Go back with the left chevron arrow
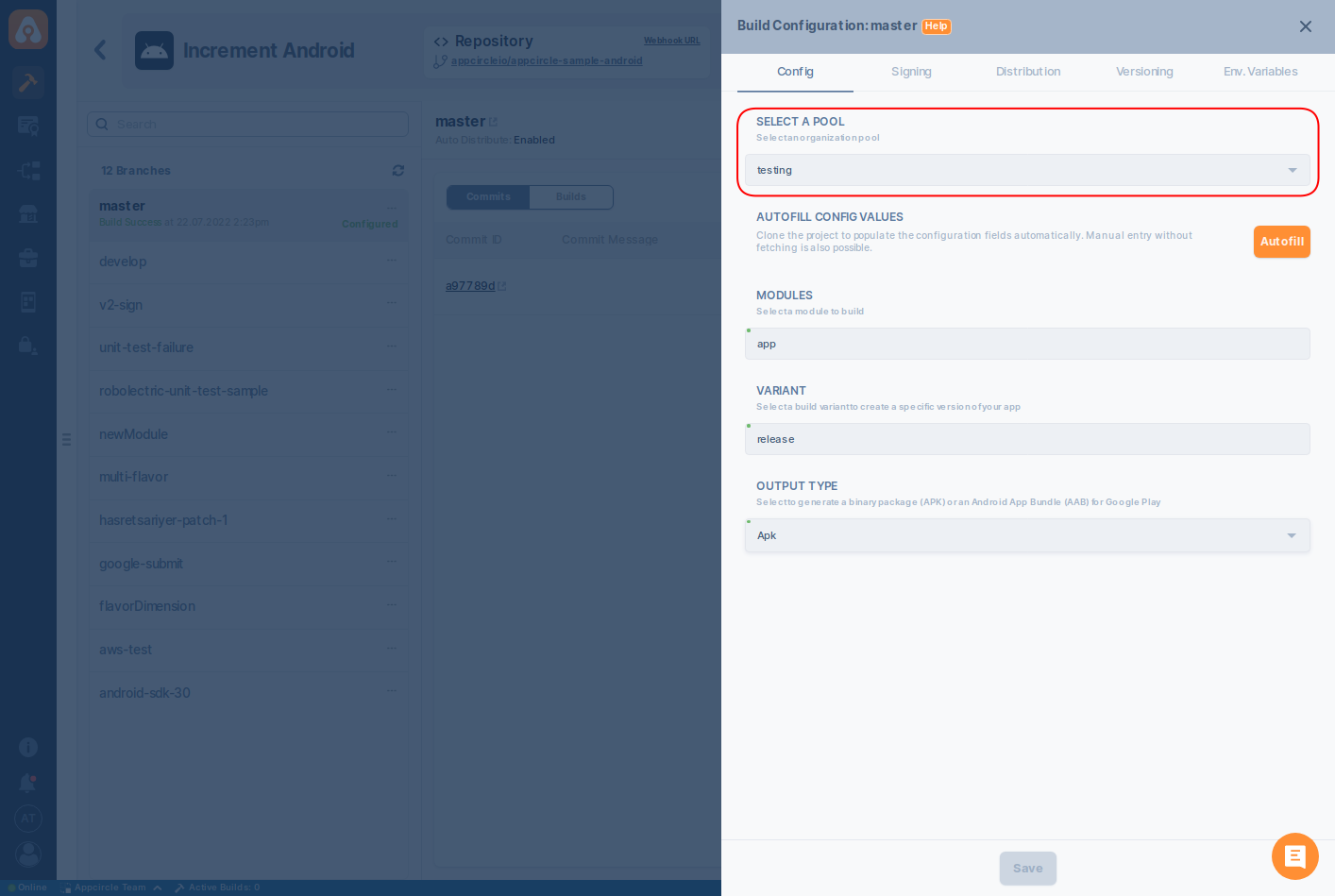 100,50
